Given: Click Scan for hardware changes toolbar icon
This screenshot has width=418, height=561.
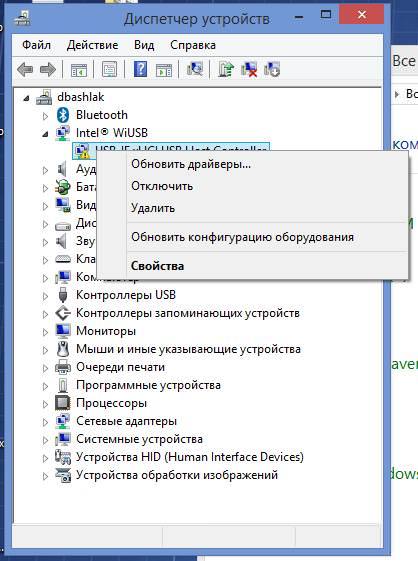Looking at the screenshot, I should [195, 69].
